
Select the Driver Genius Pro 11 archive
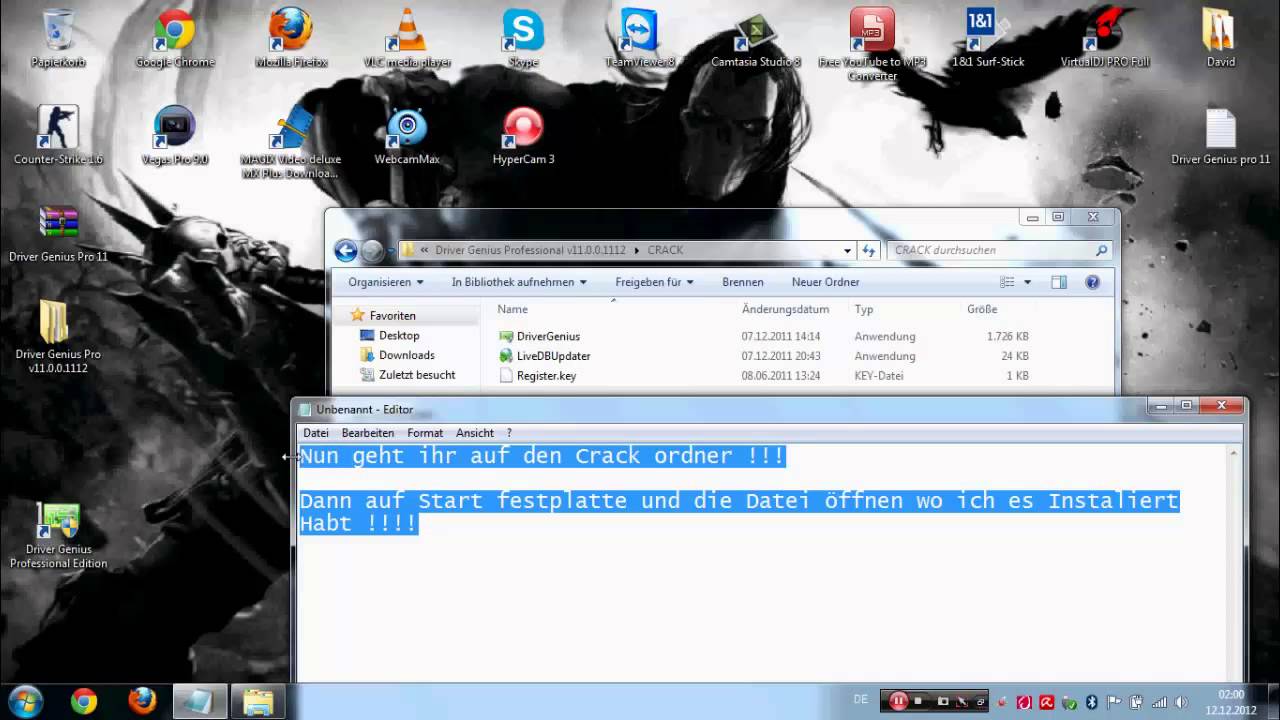point(58,233)
